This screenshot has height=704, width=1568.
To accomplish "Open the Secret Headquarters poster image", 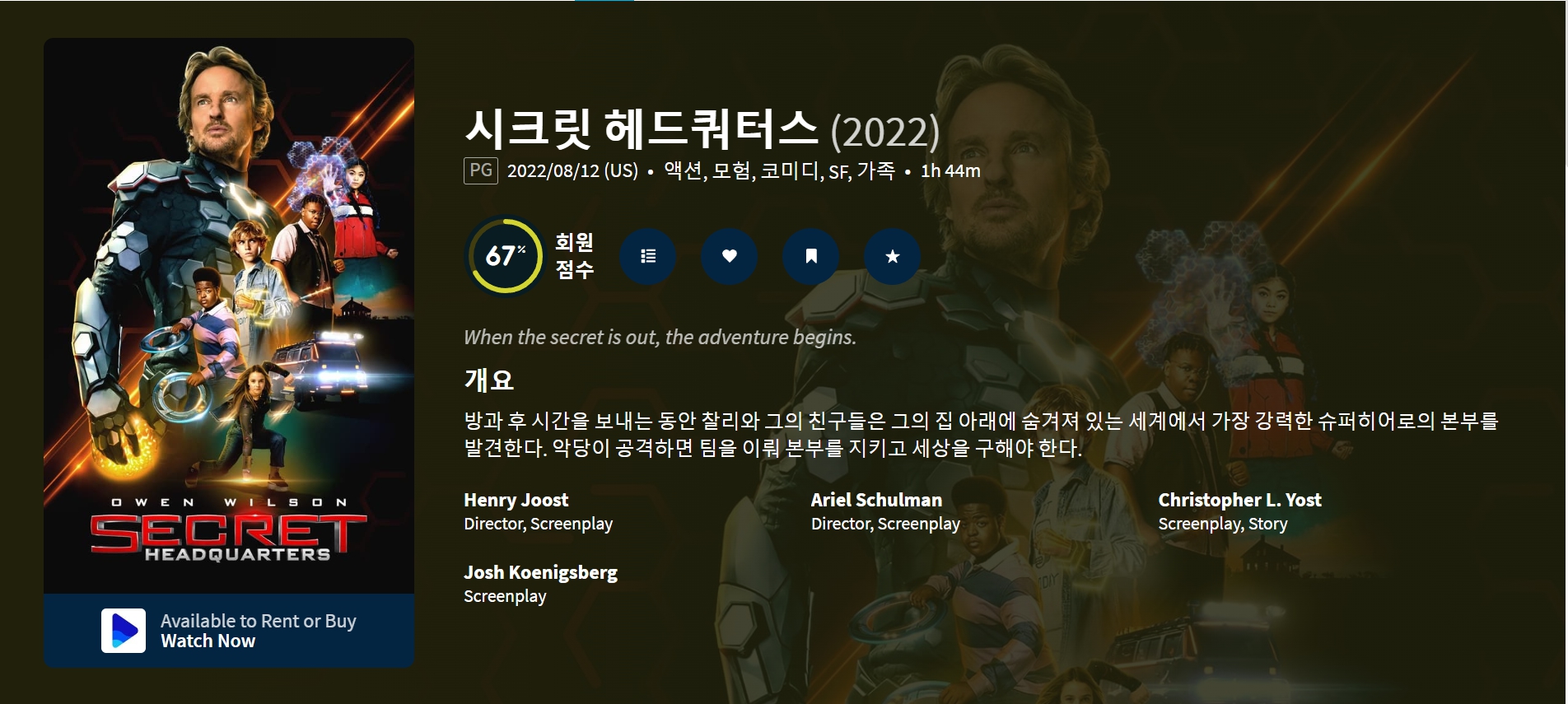I will point(229,316).
